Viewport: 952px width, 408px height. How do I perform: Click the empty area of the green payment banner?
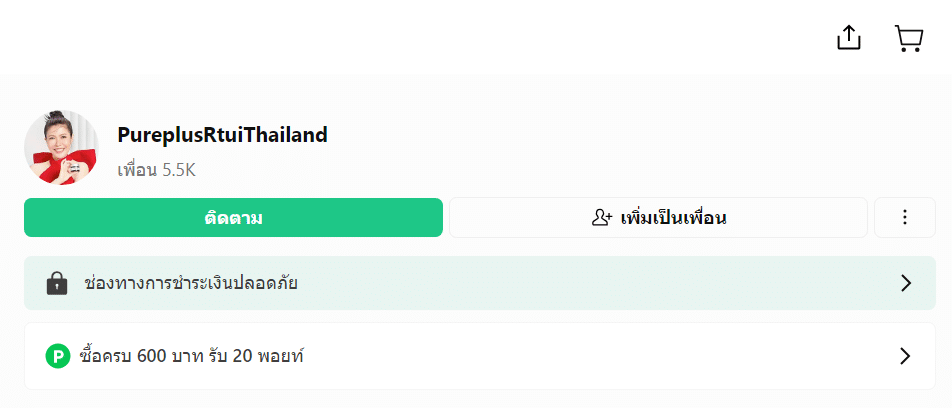tap(595, 283)
